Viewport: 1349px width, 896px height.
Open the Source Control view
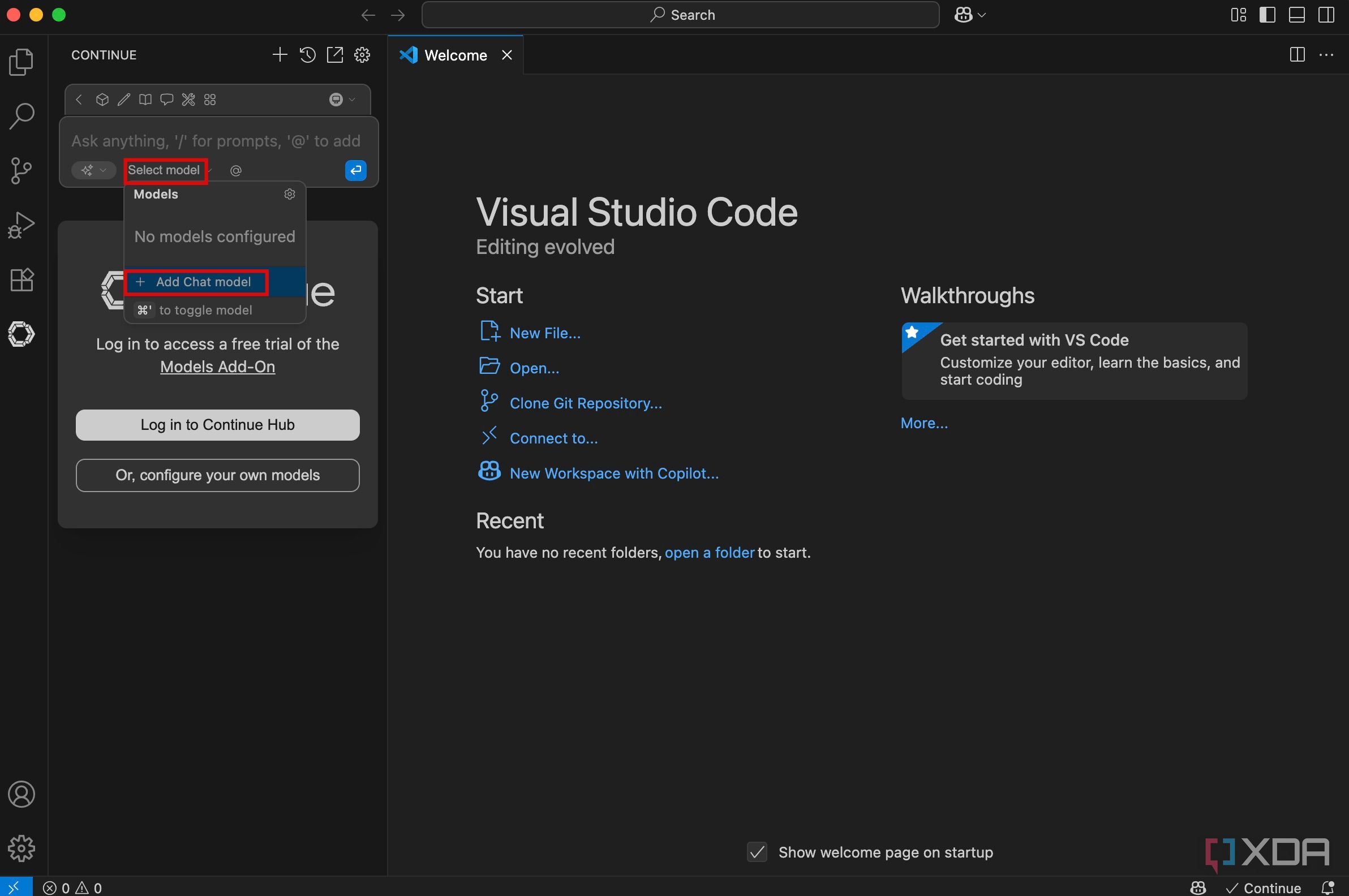coord(21,170)
